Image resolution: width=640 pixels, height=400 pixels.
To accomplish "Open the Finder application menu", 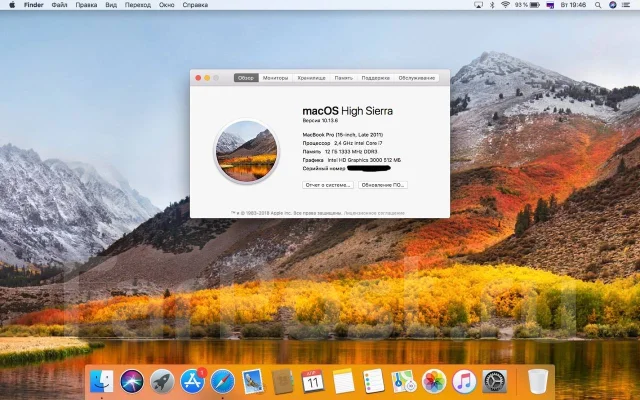I will pos(33,5).
